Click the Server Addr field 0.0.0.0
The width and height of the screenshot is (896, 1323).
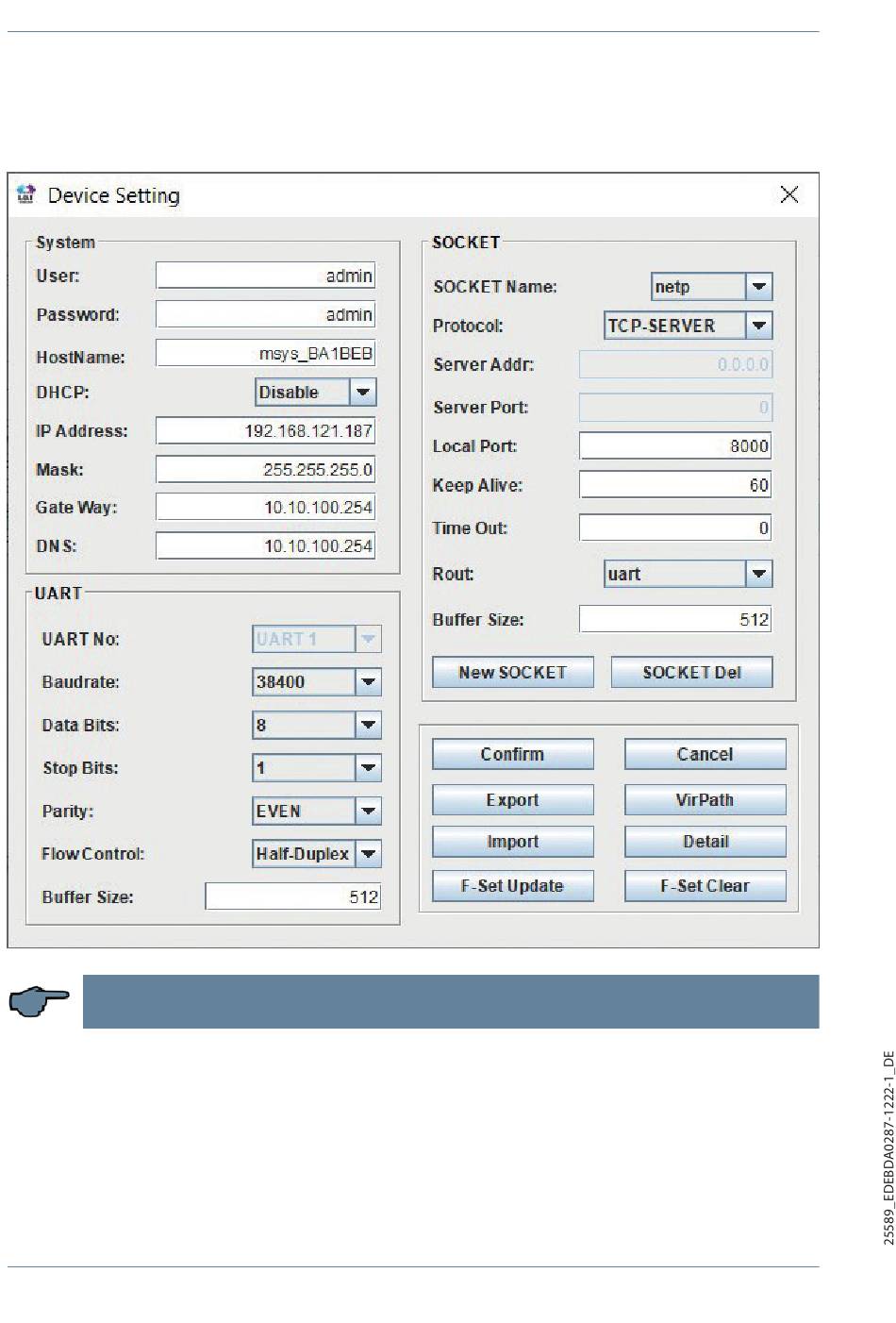pyautogui.click(x=675, y=364)
